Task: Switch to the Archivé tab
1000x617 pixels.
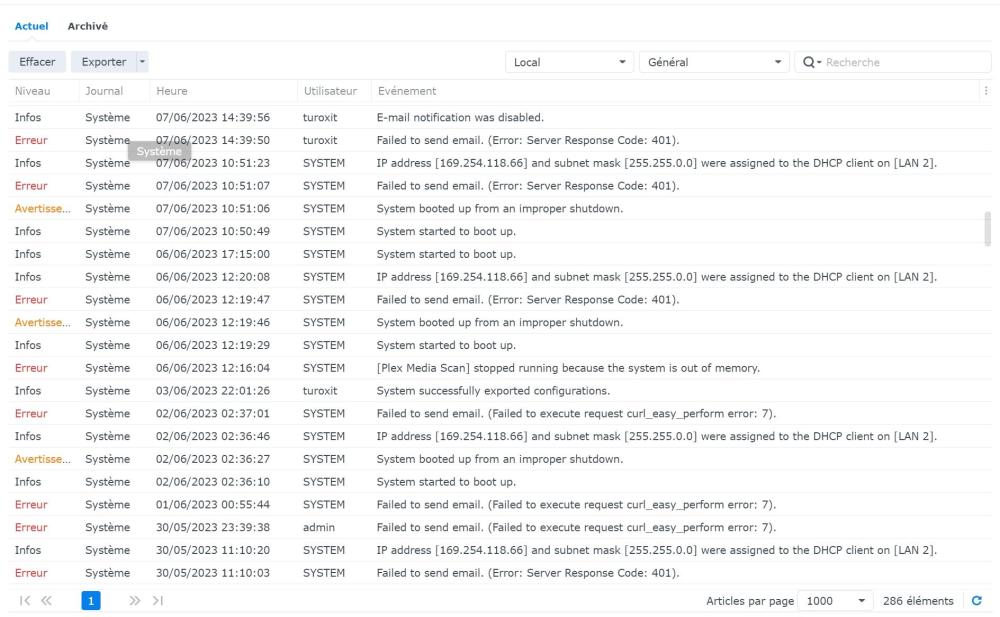Action: [88, 26]
